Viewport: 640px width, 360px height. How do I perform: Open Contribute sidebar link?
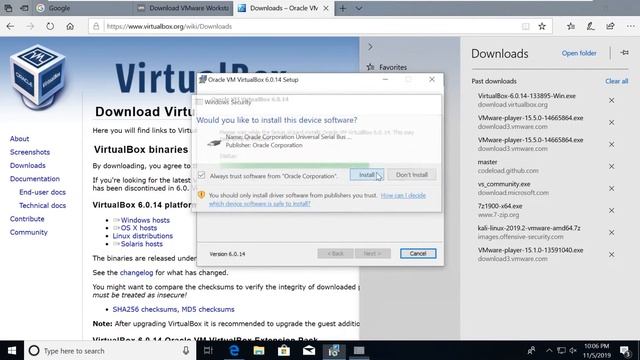[x=27, y=219]
